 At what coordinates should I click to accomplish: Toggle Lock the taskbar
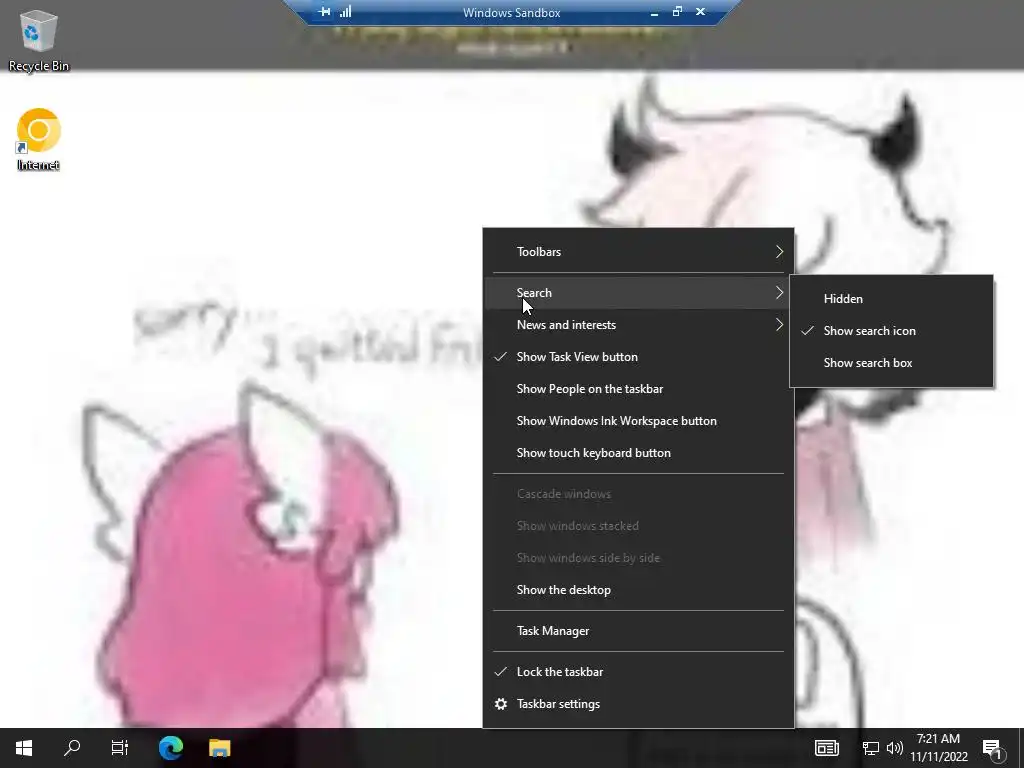(x=638, y=671)
